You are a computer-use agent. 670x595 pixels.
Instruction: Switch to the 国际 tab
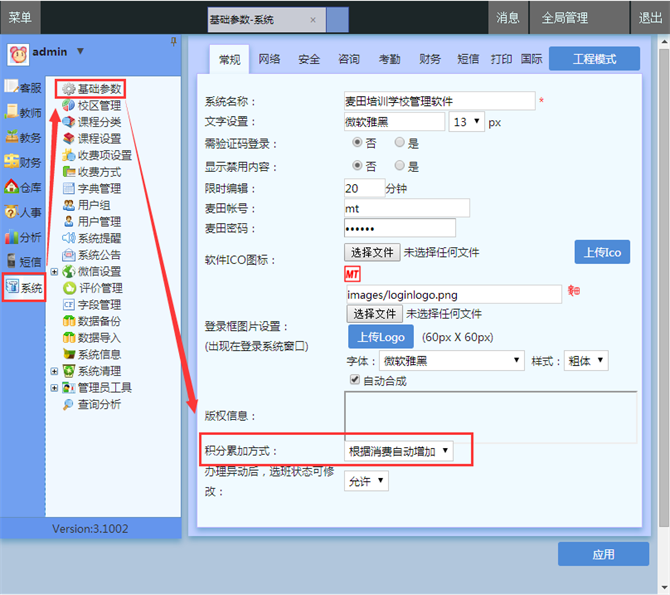point(531,59)
